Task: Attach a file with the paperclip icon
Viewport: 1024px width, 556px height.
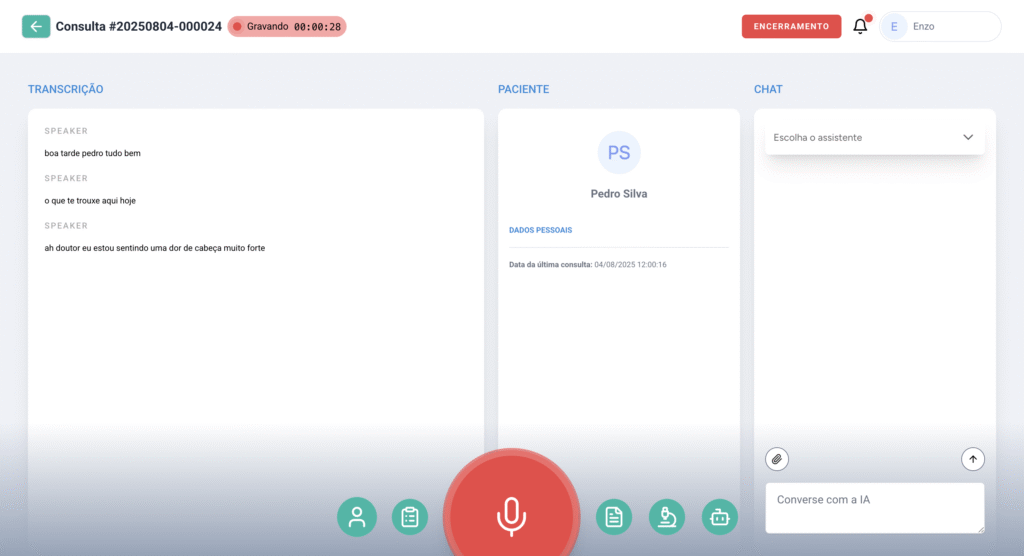Action: [777, 459]
